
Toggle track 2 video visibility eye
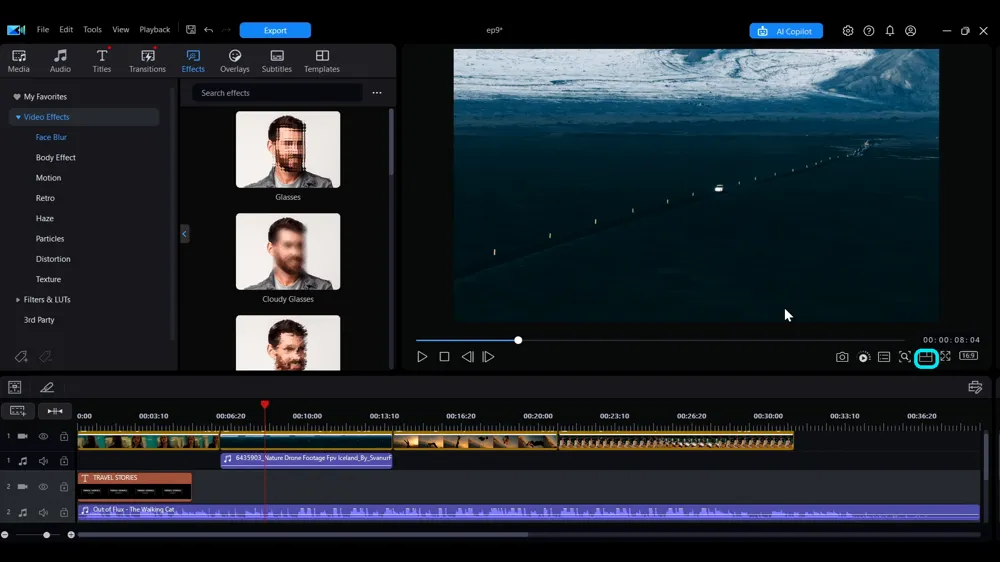click(43, 487)
